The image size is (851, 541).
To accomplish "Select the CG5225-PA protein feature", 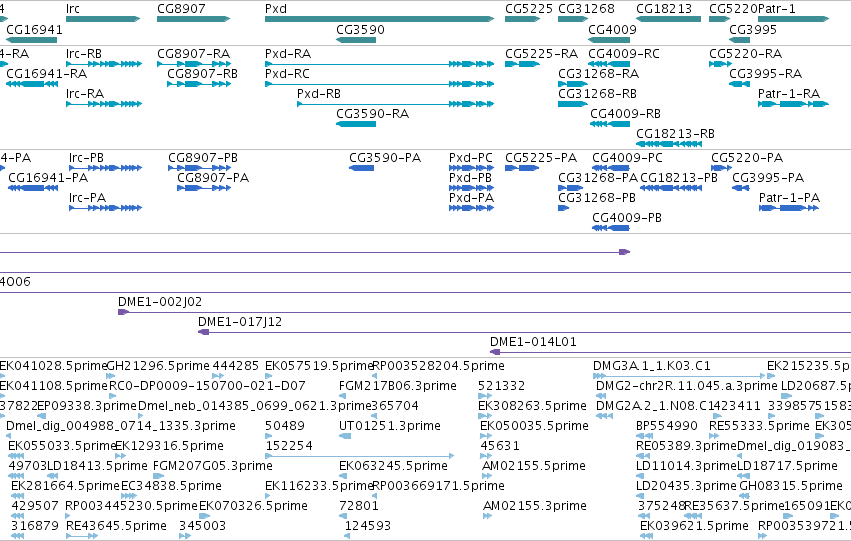I will (x=522, y=168).
